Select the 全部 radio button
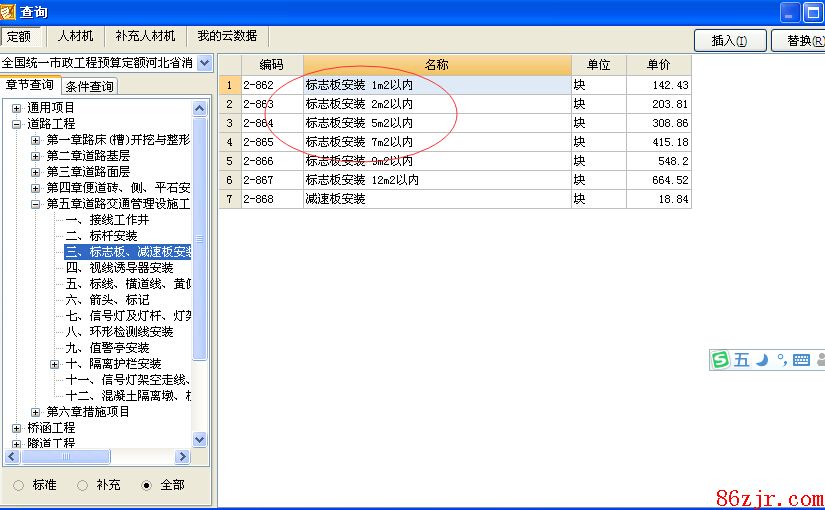This screenshot has height=510, width=825. click(x=147, y=485)
